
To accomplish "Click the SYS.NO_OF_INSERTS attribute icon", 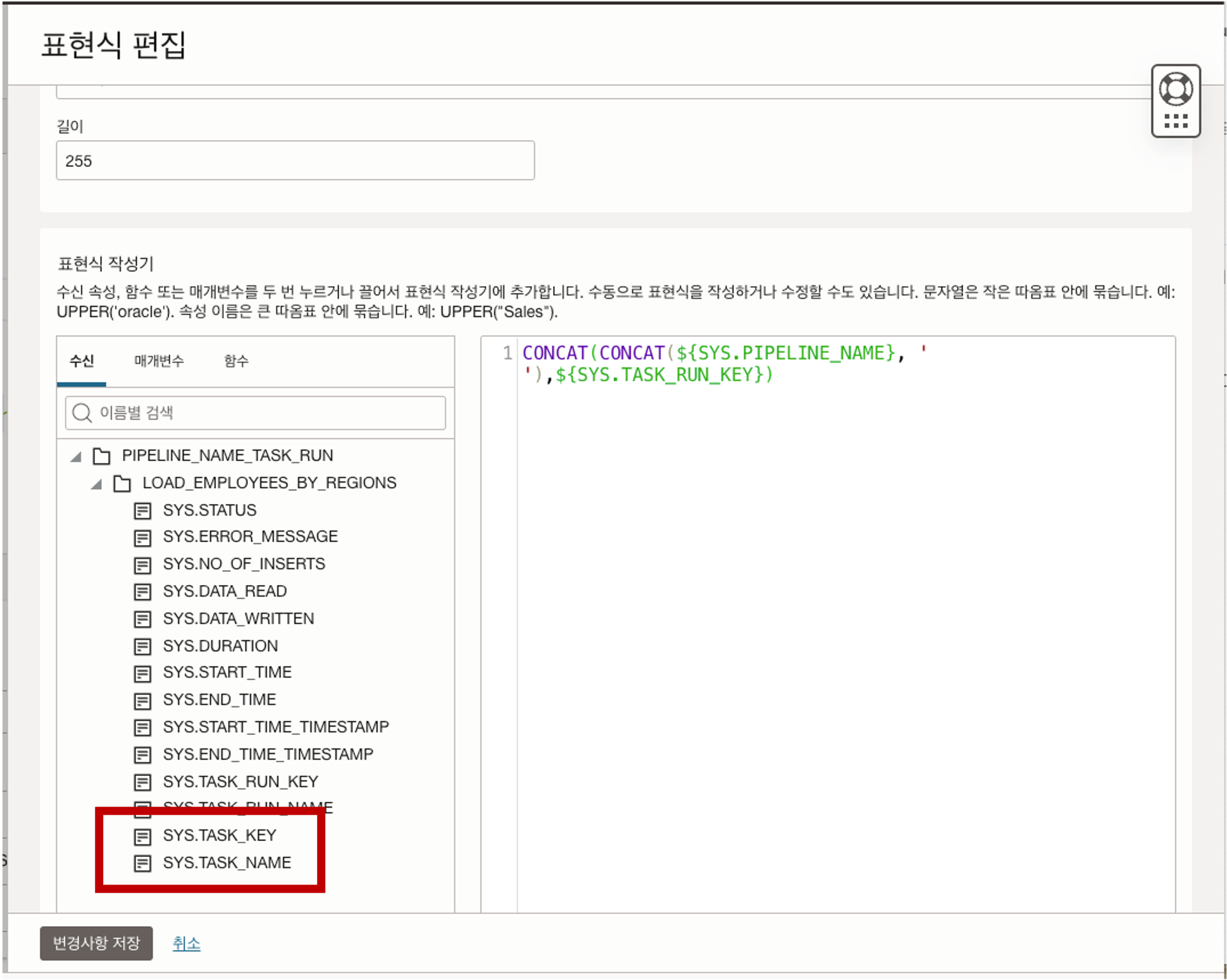I will (x=142, y=564).
